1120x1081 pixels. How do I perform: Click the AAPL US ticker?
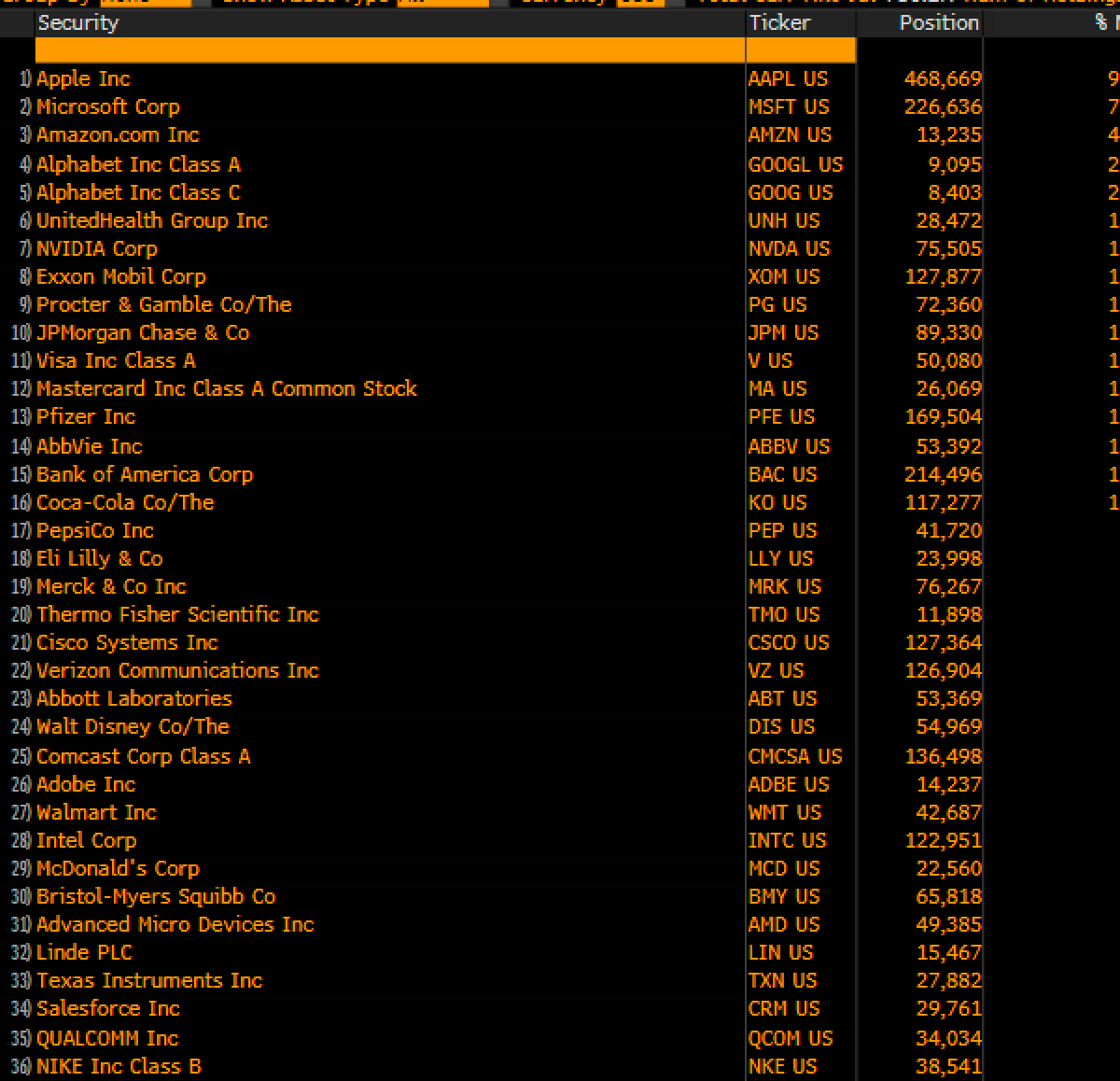789,78
